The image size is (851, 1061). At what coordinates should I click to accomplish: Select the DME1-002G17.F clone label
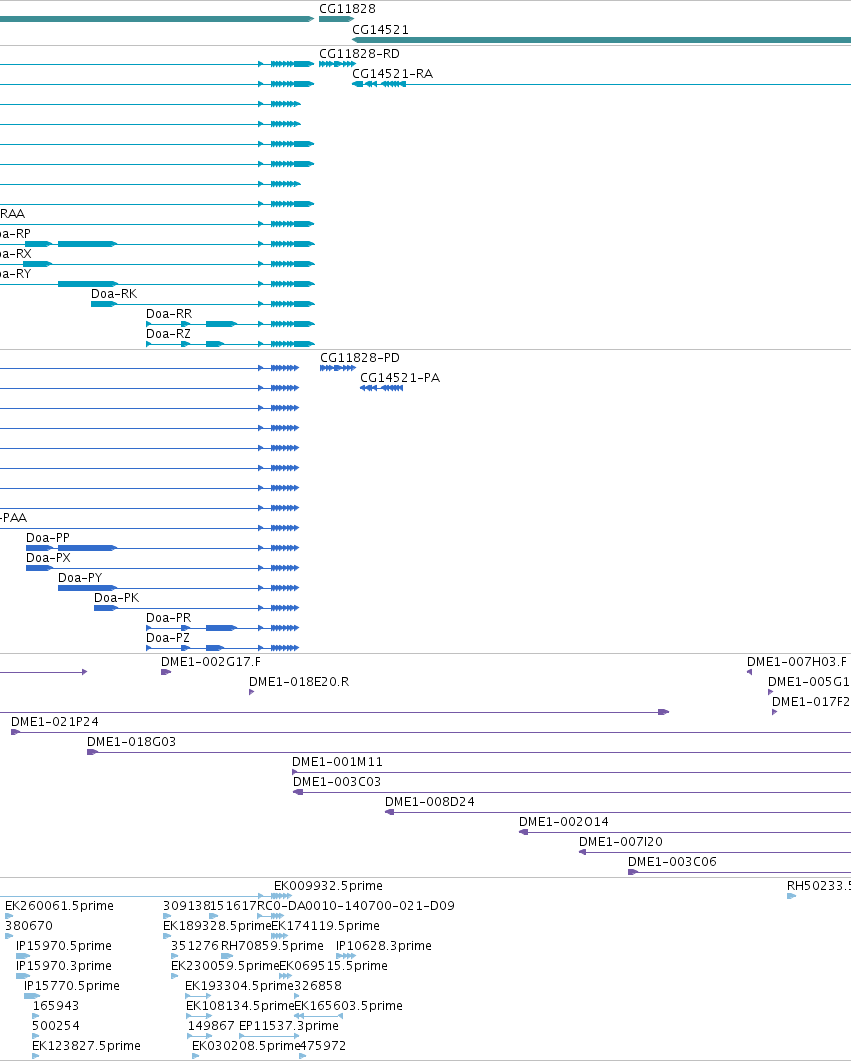pos(211,662)
